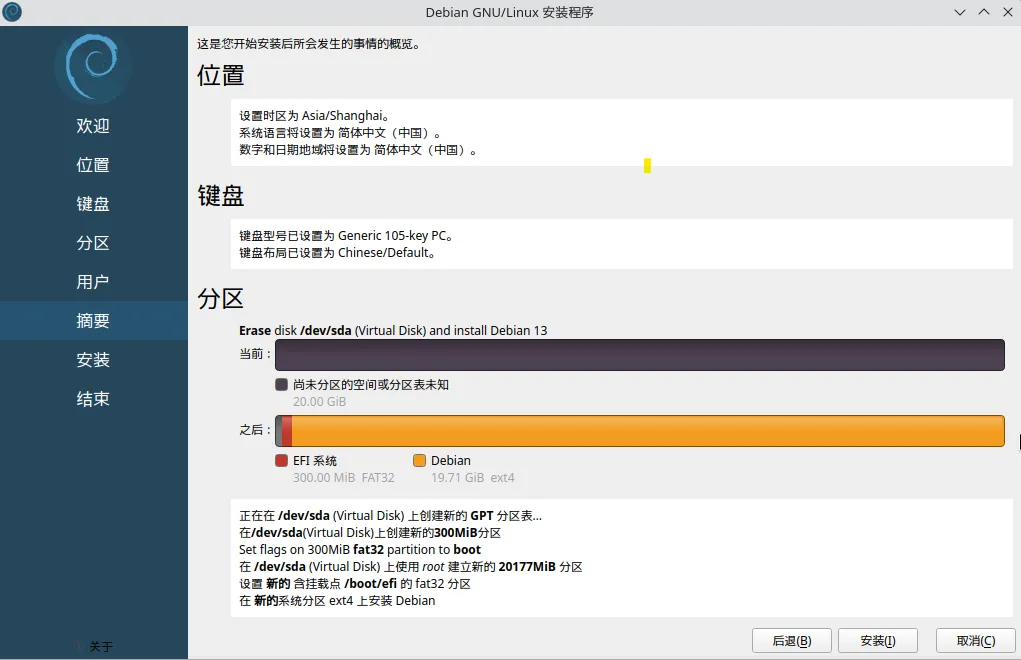Image resolution: width=1021 pixels, height=660 pixels.
Task: Click the 尚未分区的空间或分区表未知 label
Action: [x=371, y=385]
